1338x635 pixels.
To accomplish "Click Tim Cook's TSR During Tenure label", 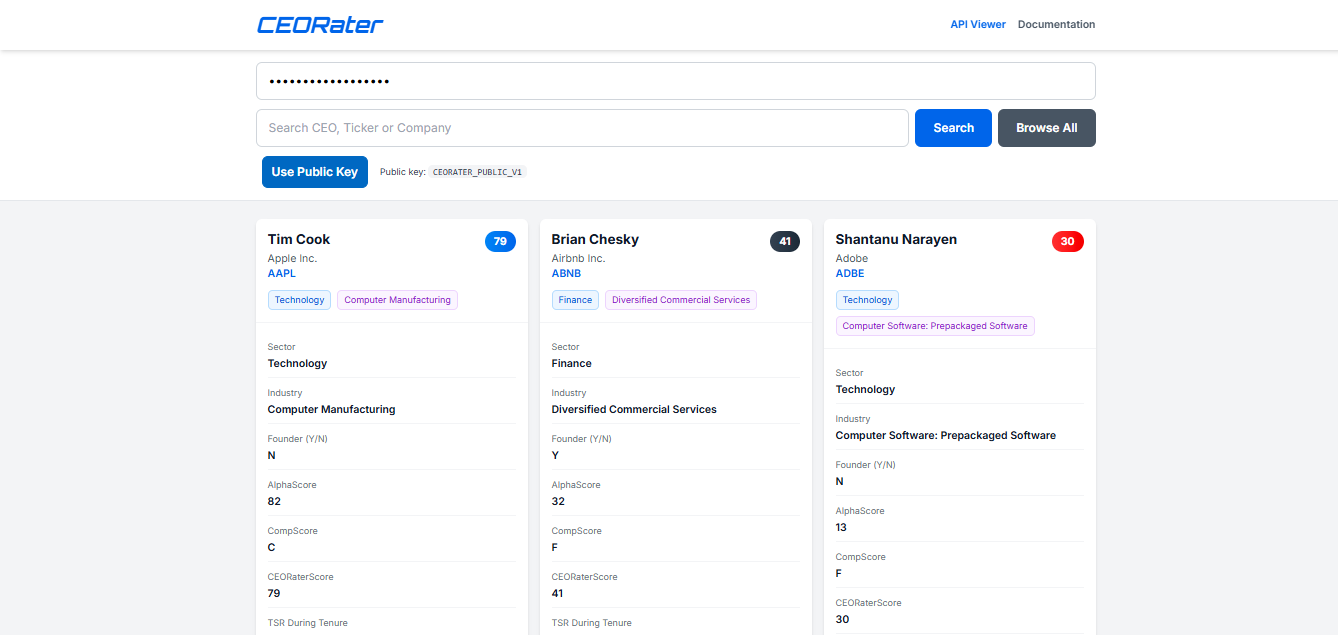I will click(x=308, y=623).
